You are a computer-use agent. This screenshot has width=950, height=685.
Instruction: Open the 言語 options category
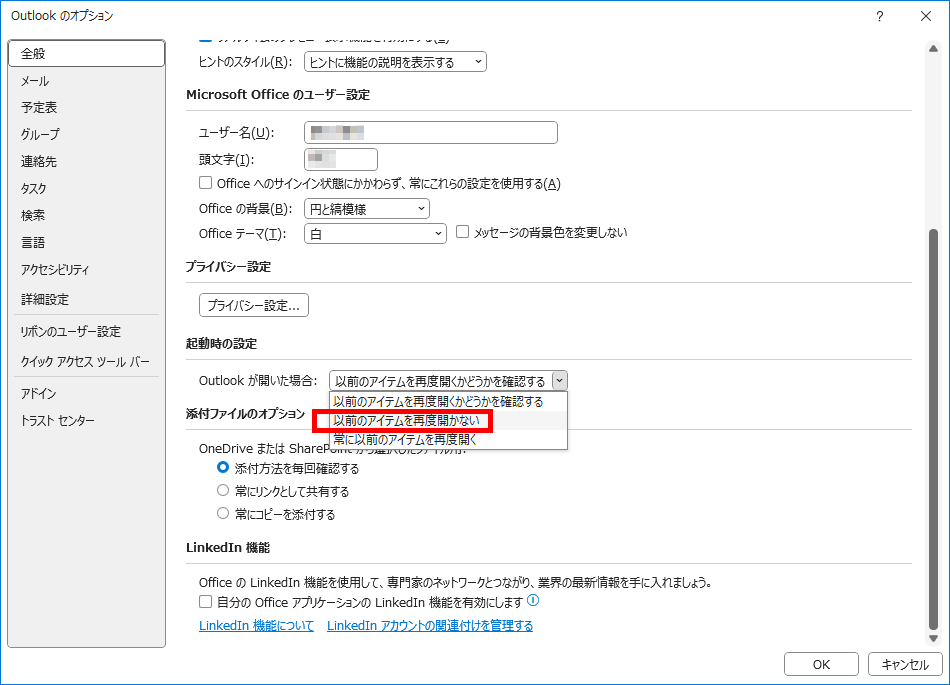coord(87,242)
